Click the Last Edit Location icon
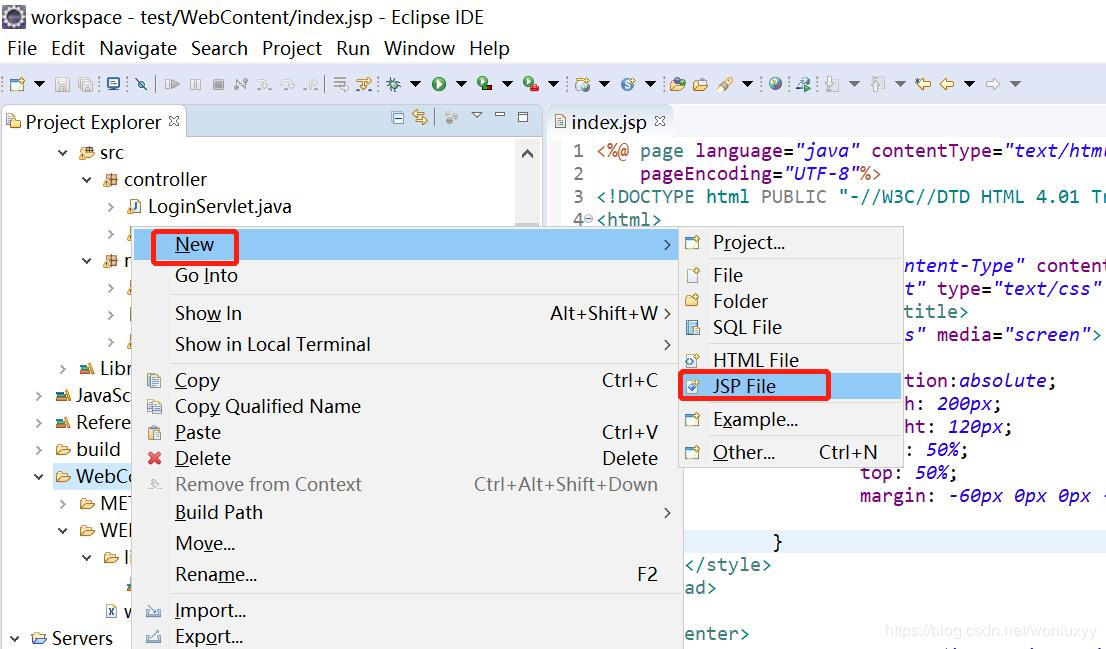 click(923, 84)
